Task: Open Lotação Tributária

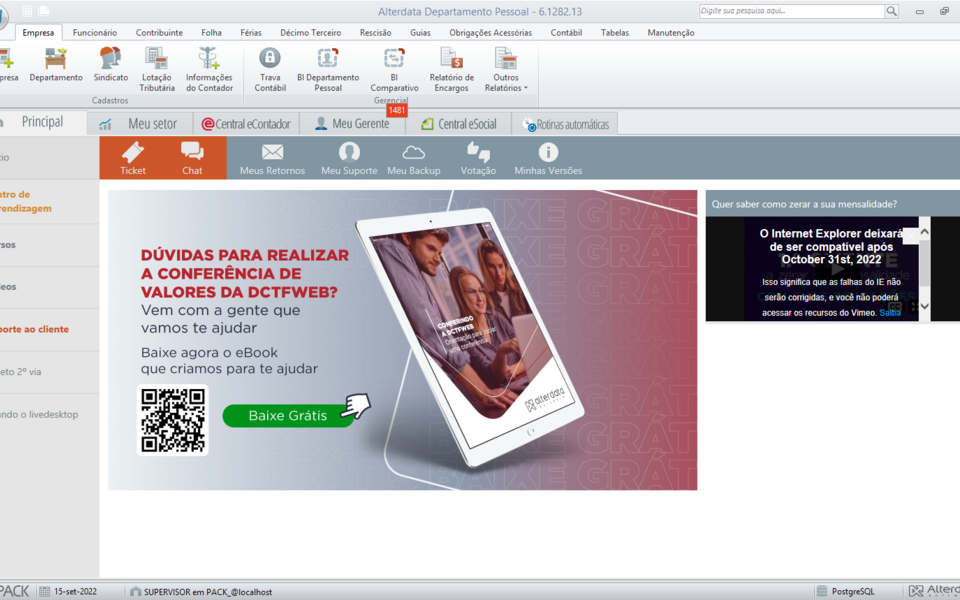Action: coord(157,69)
